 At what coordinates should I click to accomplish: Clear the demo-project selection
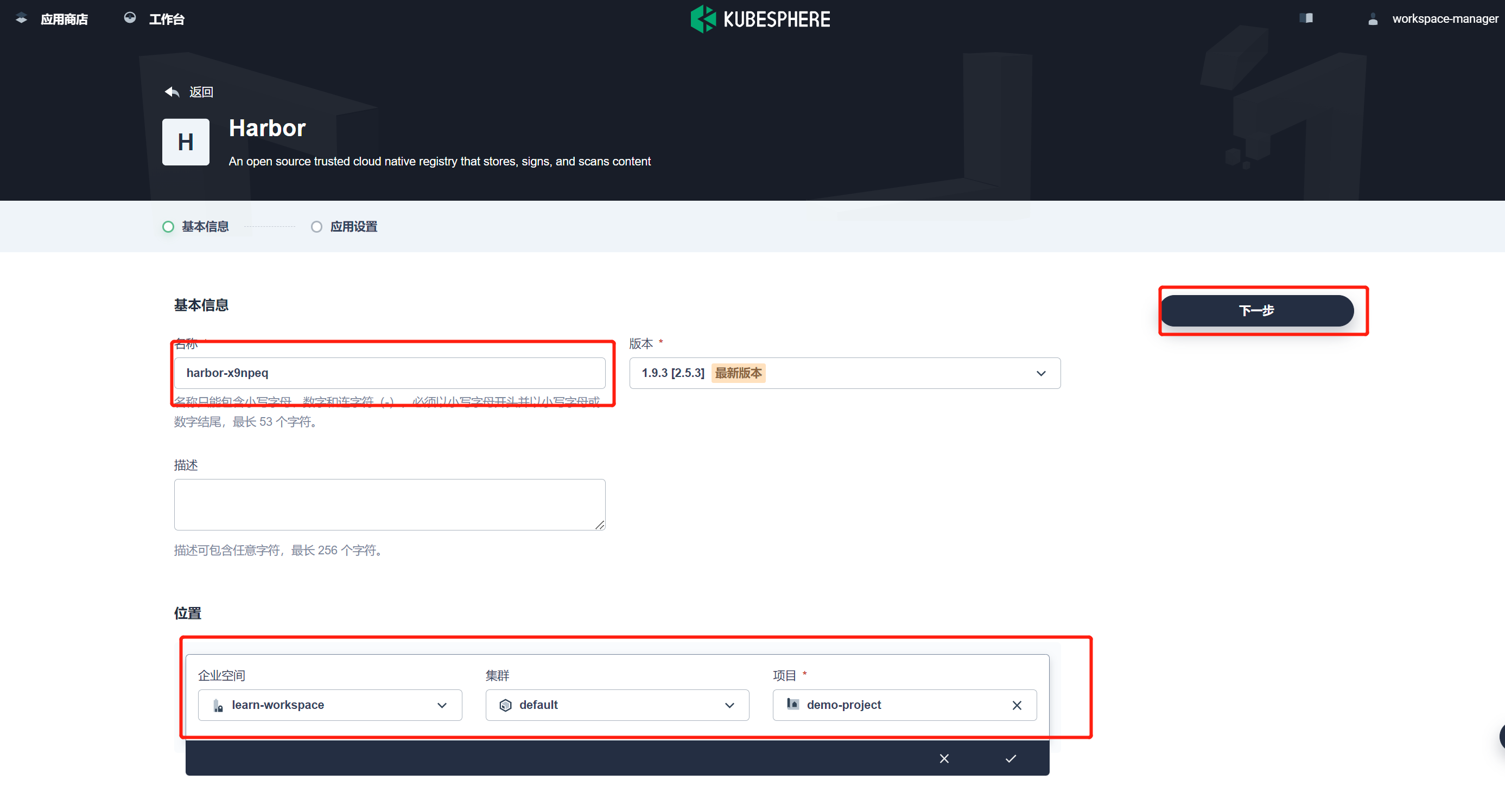point(1017,705)
